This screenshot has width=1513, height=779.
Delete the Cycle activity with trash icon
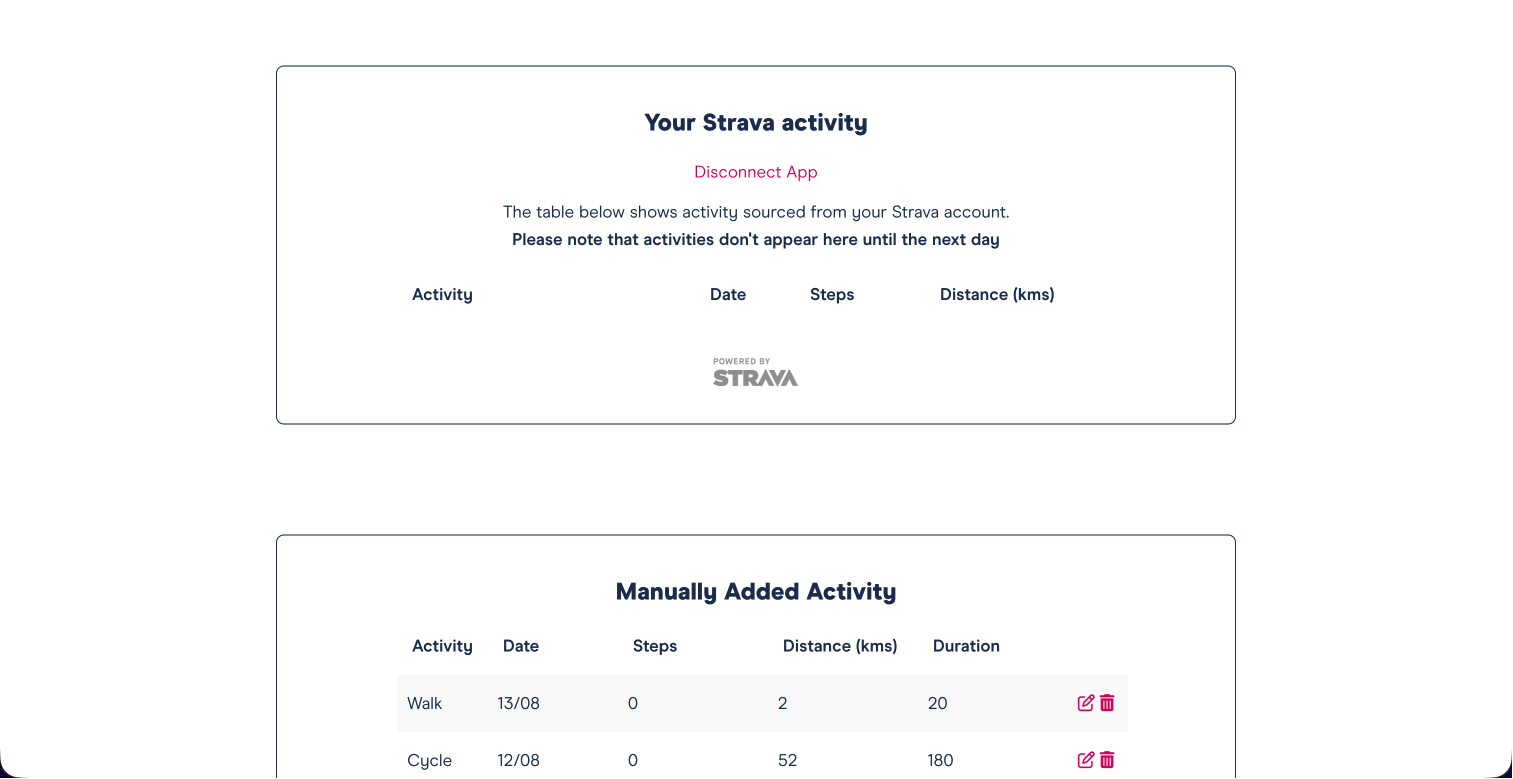tap(1107, 760)
